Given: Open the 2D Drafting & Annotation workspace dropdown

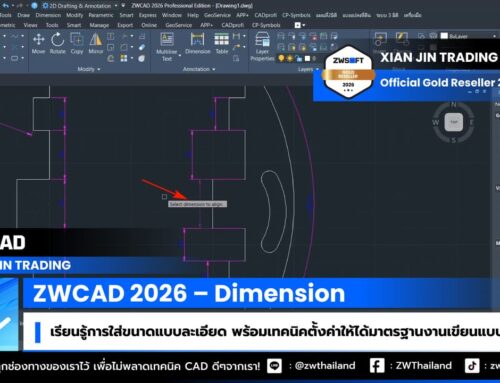Looking at the screenshot, I should click(116, 6).
